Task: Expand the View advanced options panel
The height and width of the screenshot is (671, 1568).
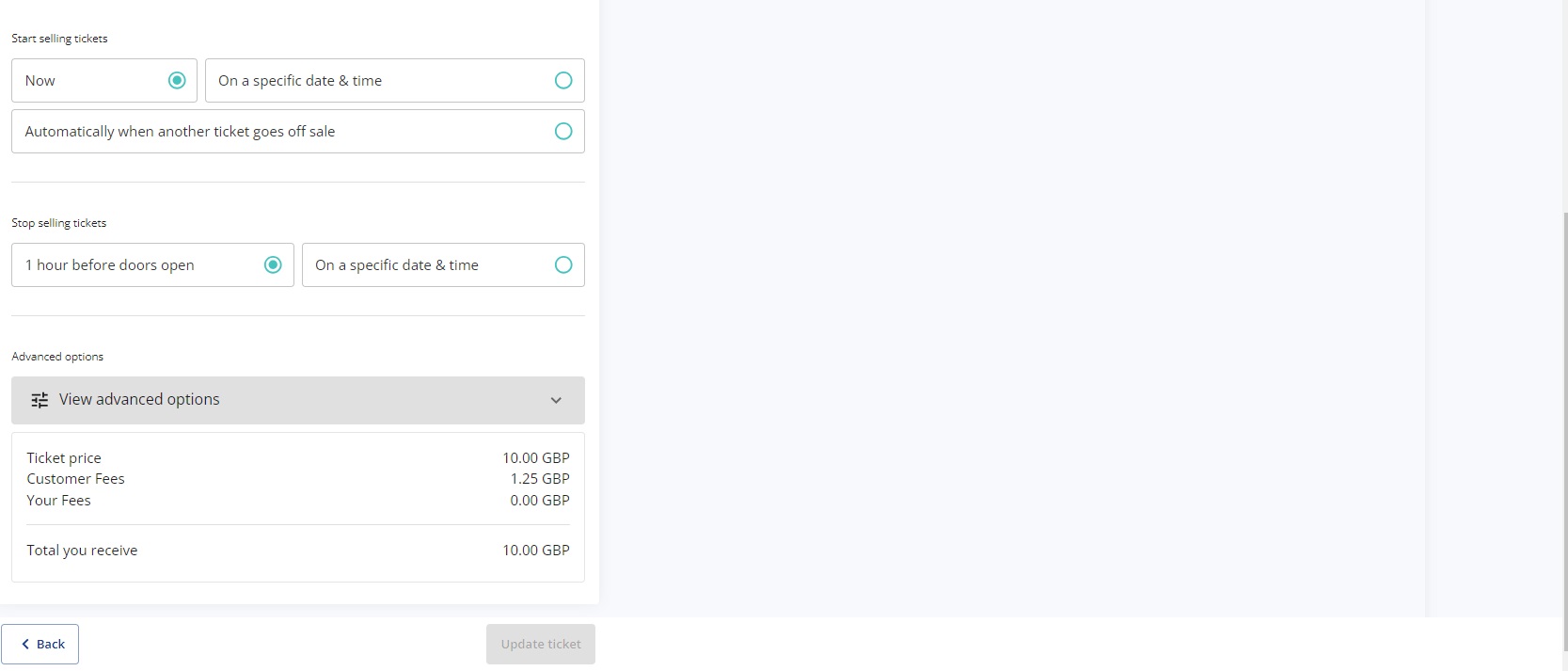Action: click(298, 400)
